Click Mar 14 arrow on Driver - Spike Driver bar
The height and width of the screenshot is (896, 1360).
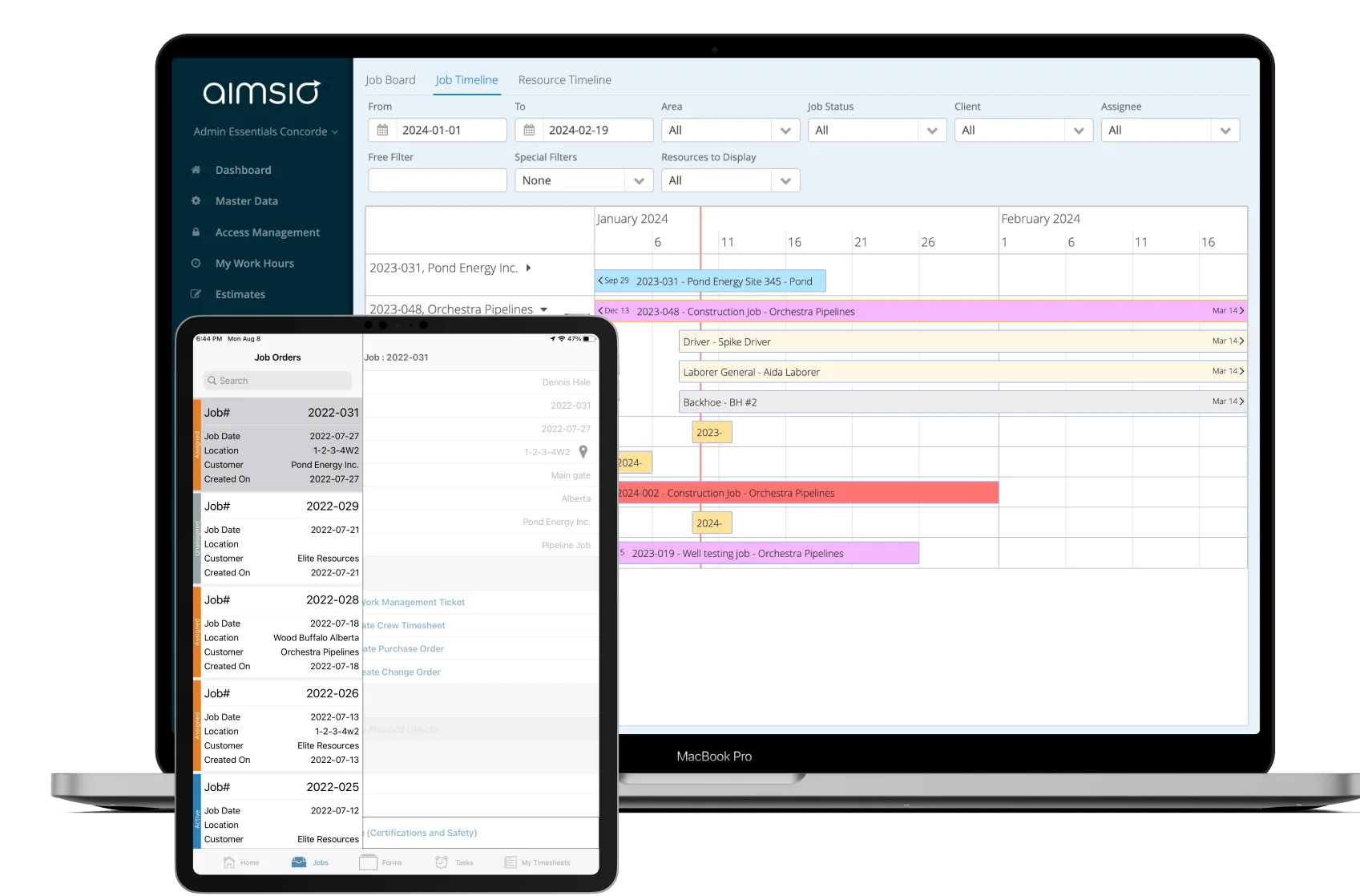1242,341
